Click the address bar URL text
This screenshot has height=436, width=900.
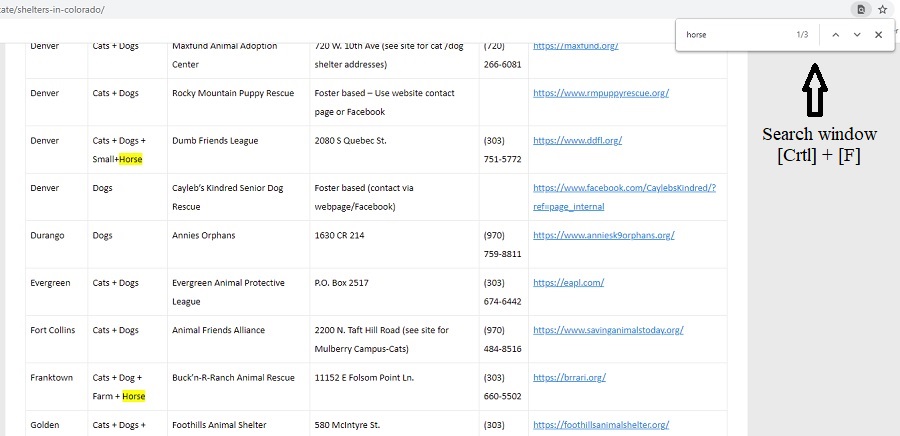(52, 10)
